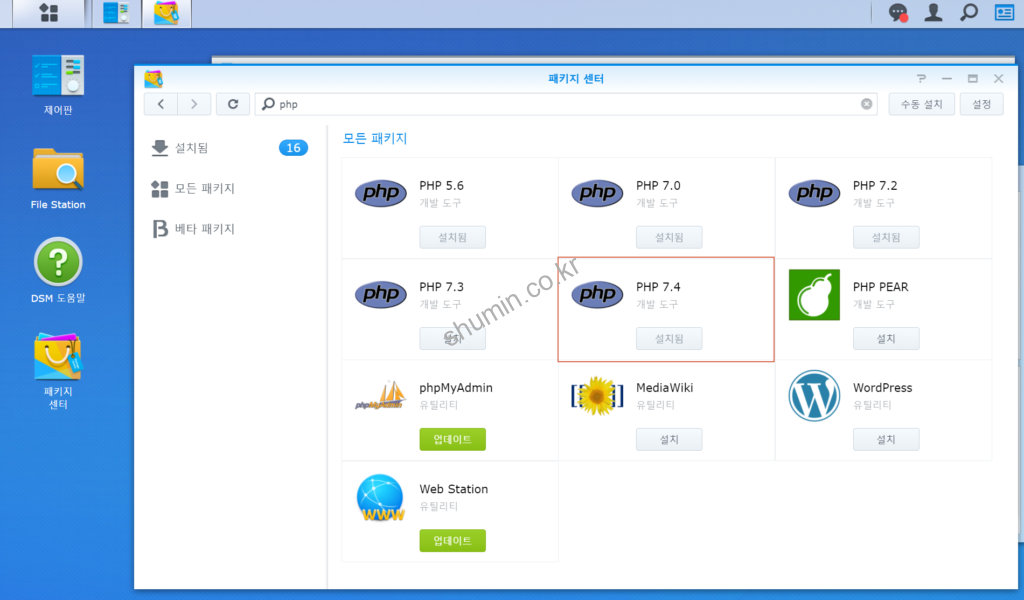Open the Control Panel desktop icon
The height and width of the screenshot is (600, 1024).
(x=57, y=77)
